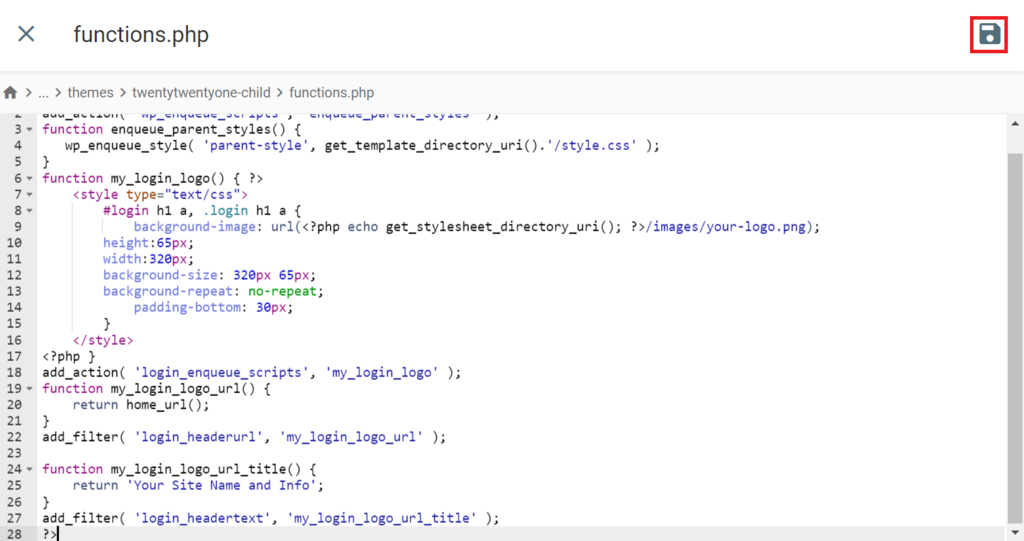The height and width of the screenshot is (541, 1024).
Task: Click the vertical scrollbar thumb
Action: tap(1015, 338)
